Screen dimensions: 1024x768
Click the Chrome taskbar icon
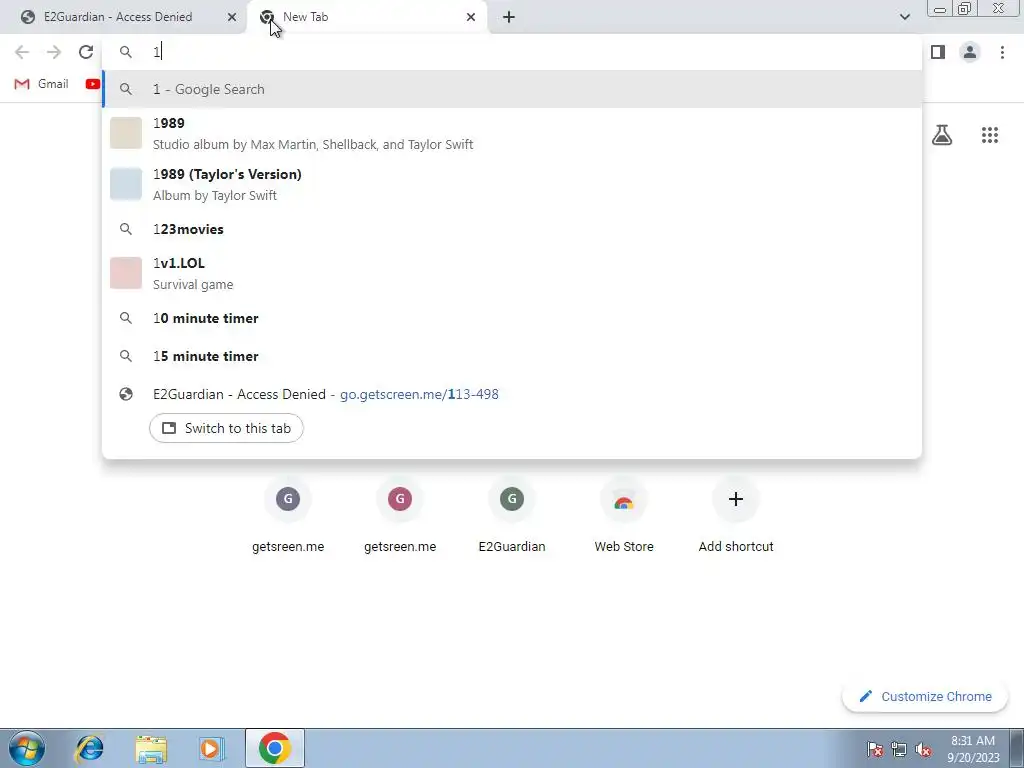click(275, 748)
